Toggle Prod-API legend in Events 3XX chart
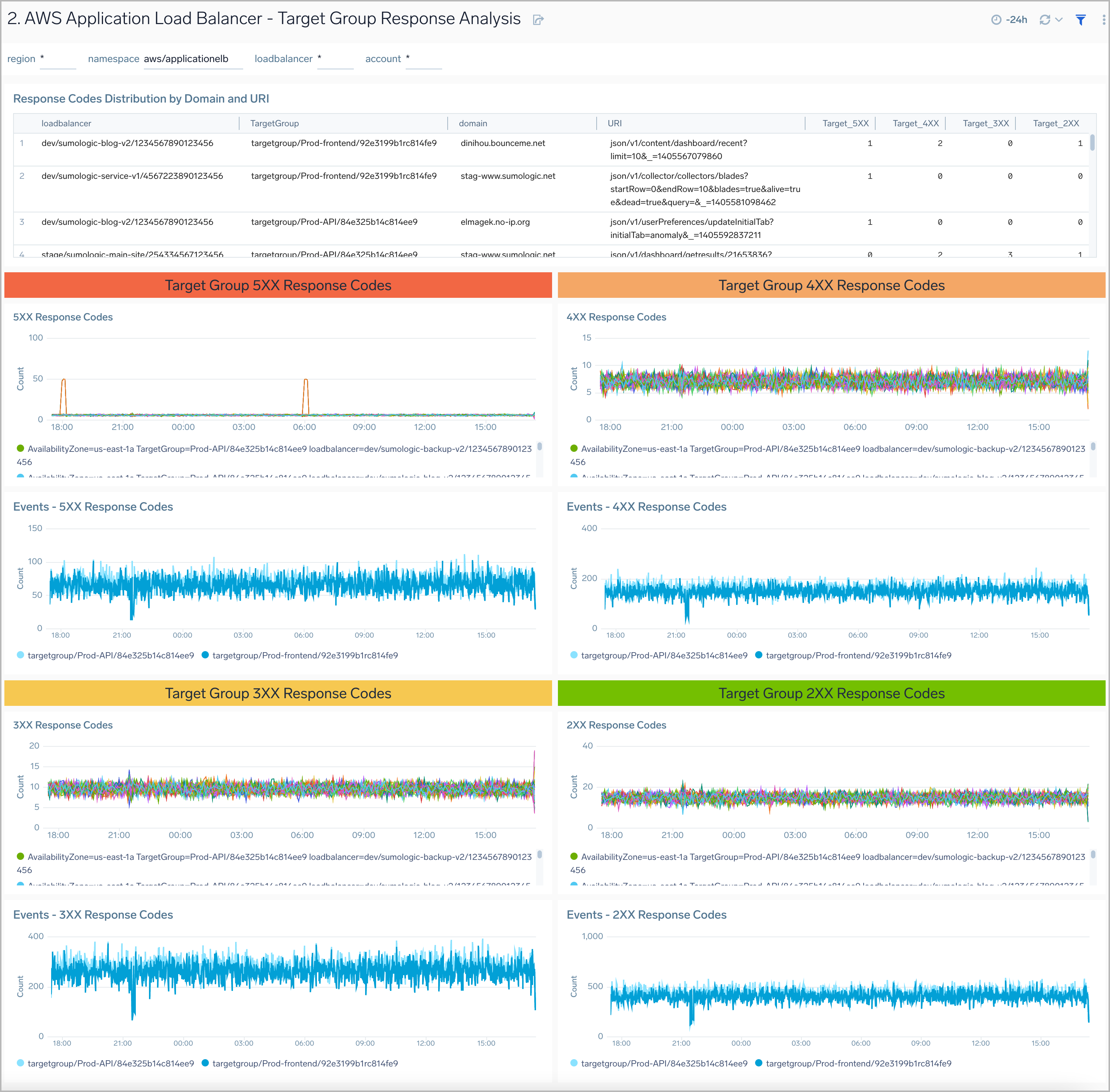Viewport: 1110px width, 1092px height. tap(106, 1063)
